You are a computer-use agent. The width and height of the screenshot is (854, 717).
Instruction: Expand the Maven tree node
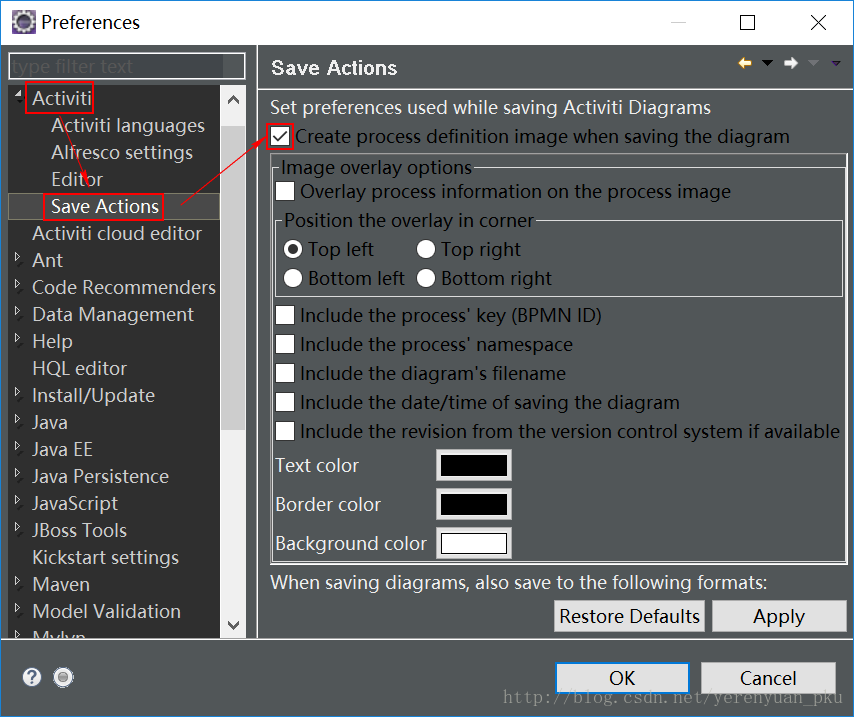click(x=18, y=581)
